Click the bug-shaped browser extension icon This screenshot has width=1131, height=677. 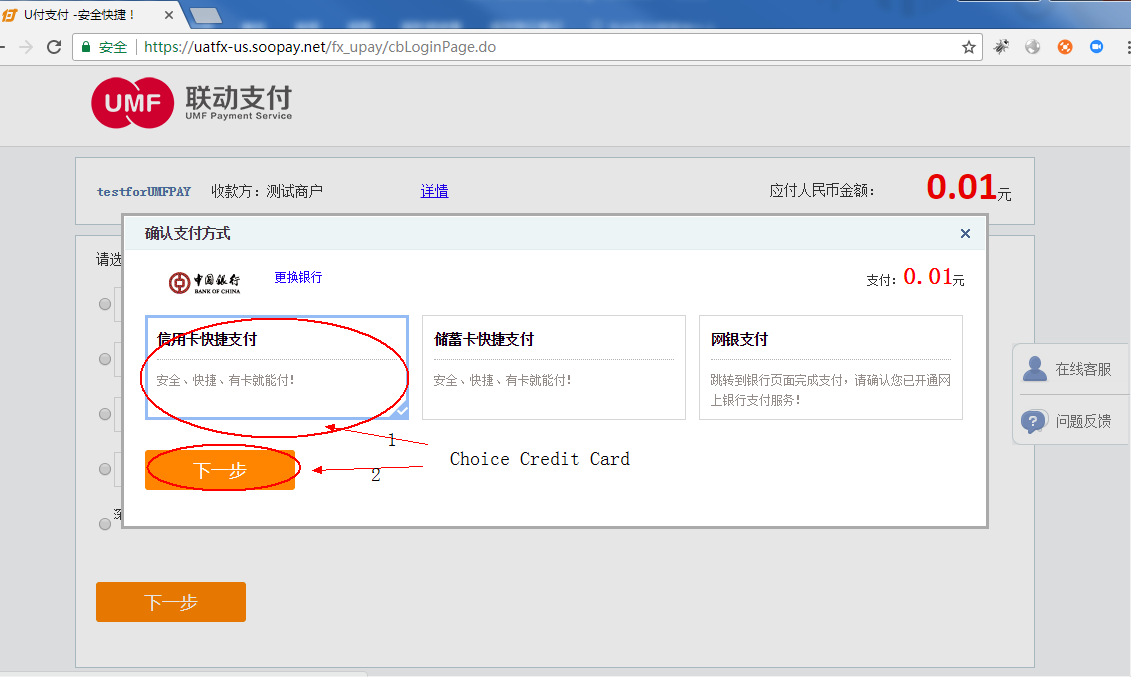tap(1001, 46)
